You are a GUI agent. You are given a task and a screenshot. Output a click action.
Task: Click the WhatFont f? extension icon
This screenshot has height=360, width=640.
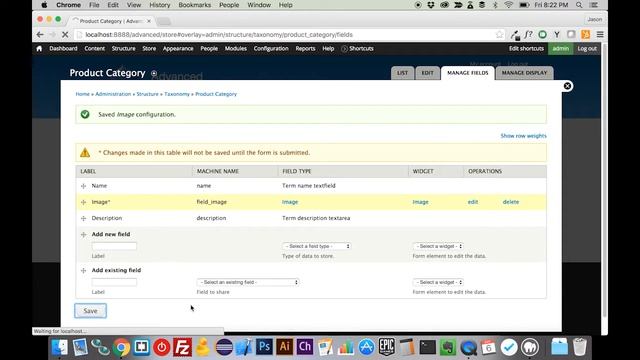(529, 35)
